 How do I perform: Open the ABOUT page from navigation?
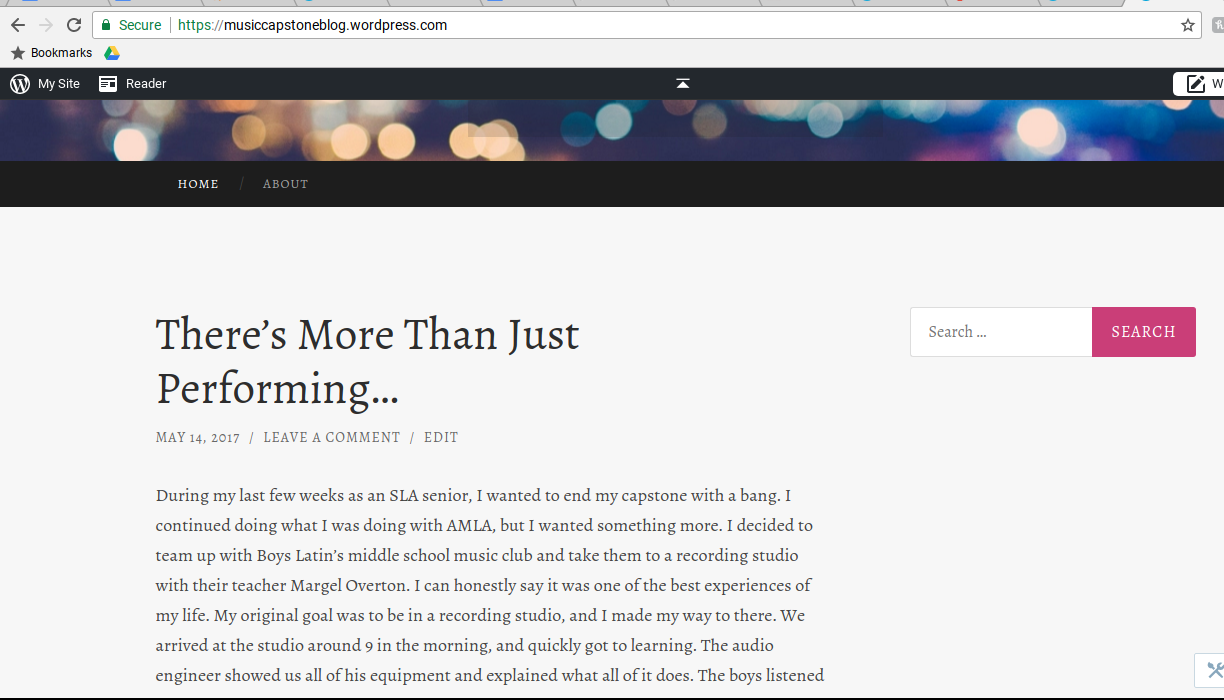285,184
